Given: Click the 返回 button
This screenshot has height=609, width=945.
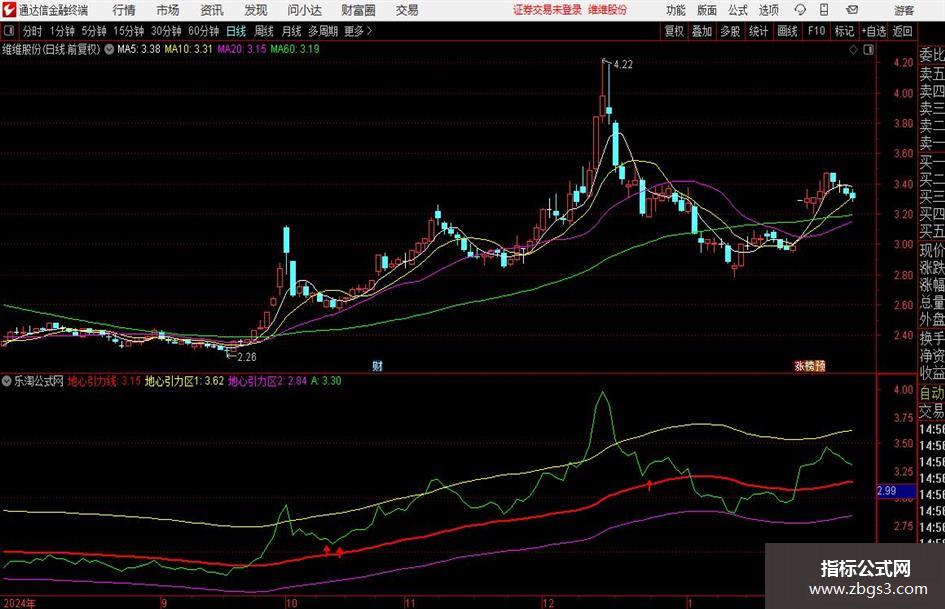Looking at the screenshot, I should tap(902, 31).
